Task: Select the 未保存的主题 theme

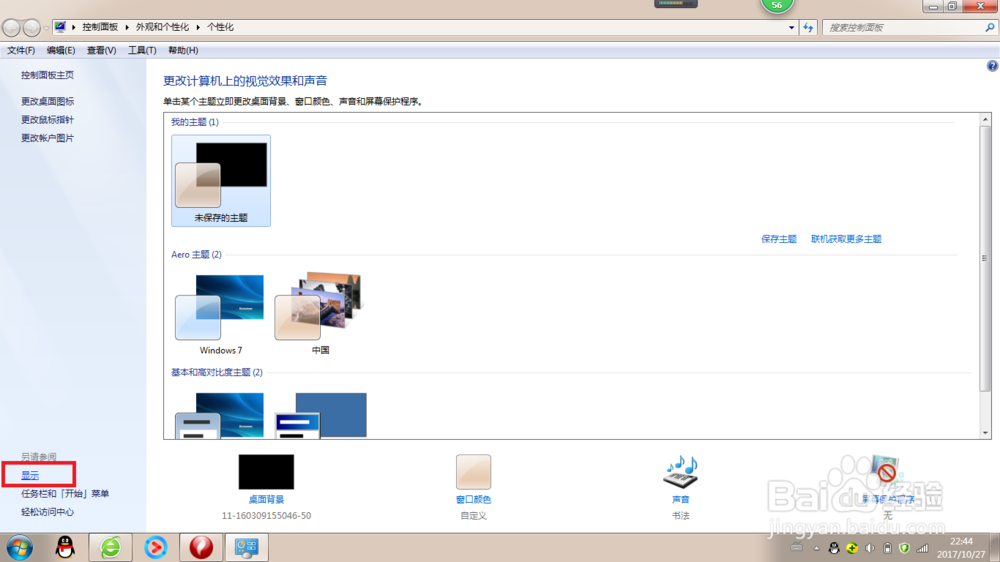Action: [x=221, y=181]
